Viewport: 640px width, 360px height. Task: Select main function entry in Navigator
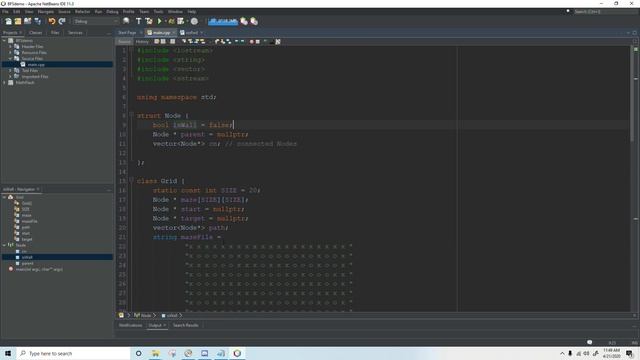pyautogui.click(x=39, y=269)
